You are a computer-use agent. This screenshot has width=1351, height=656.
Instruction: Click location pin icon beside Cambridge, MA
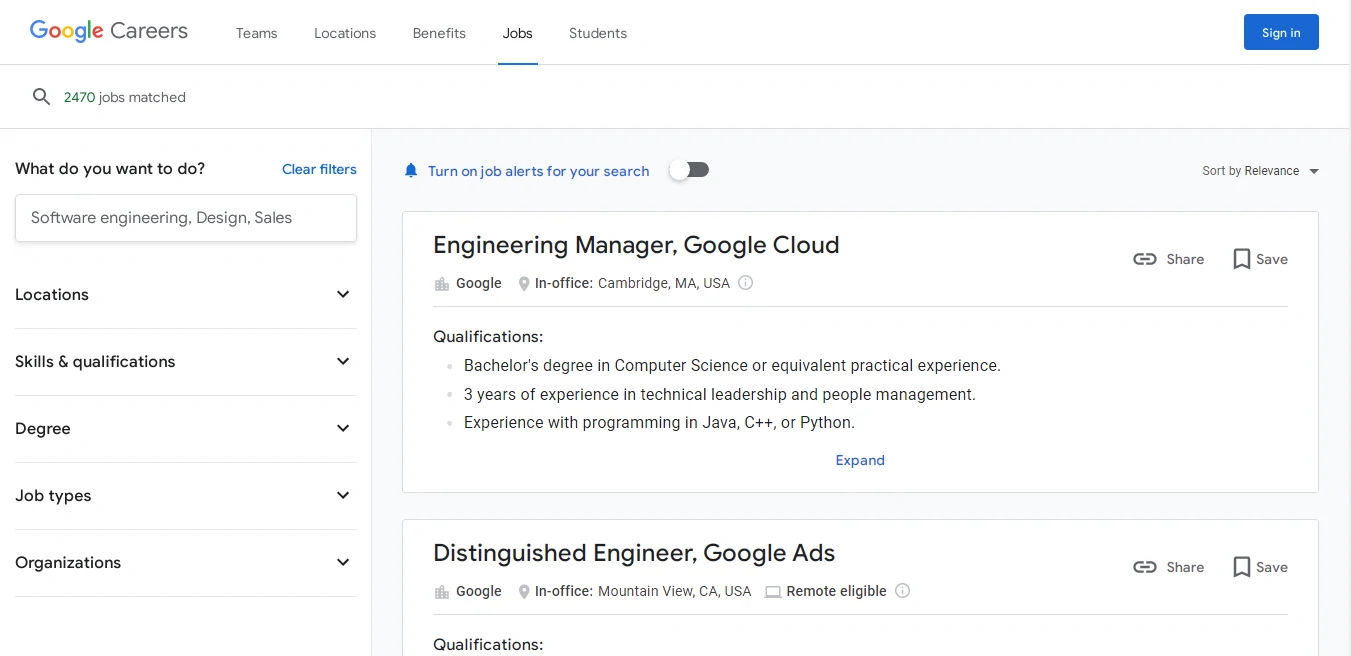pos(524,284)
